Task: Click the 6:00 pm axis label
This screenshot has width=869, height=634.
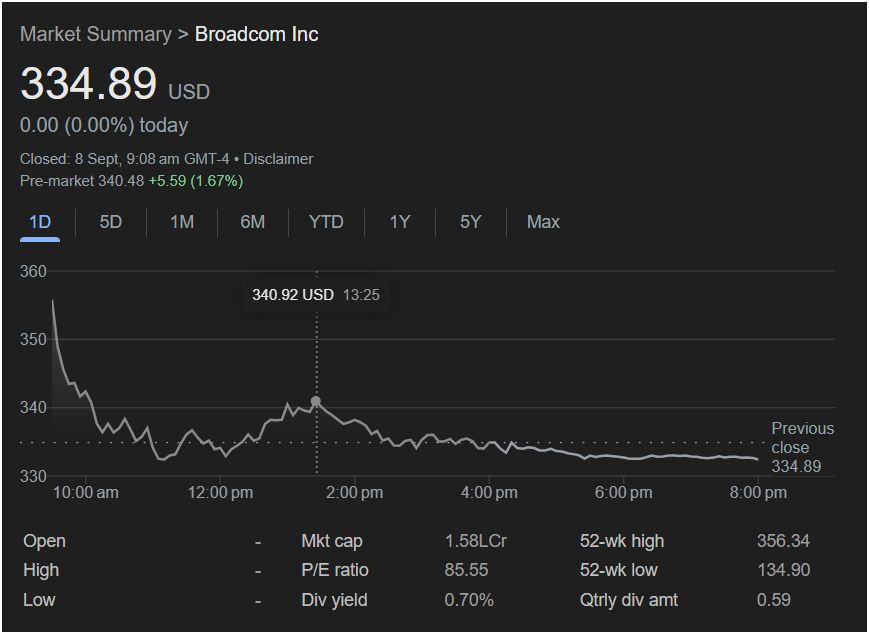Action: coord(623,493)
